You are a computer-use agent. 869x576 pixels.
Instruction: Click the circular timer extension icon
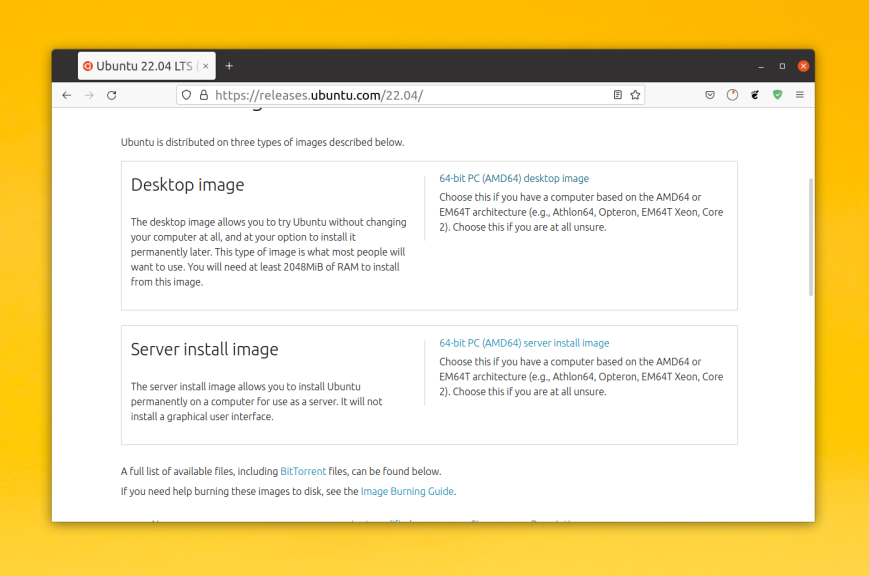pos(732,95)
